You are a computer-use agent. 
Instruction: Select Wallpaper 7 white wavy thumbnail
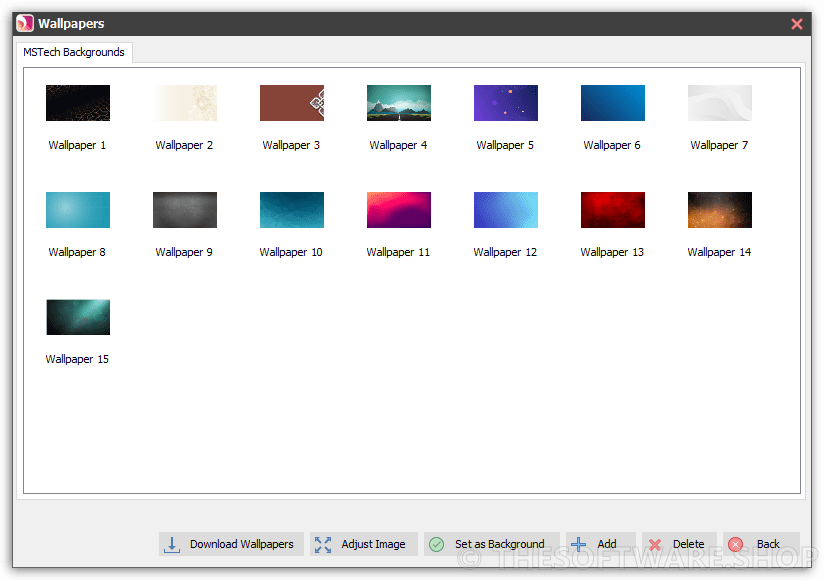pyautogui.click(x=720, y=103)
